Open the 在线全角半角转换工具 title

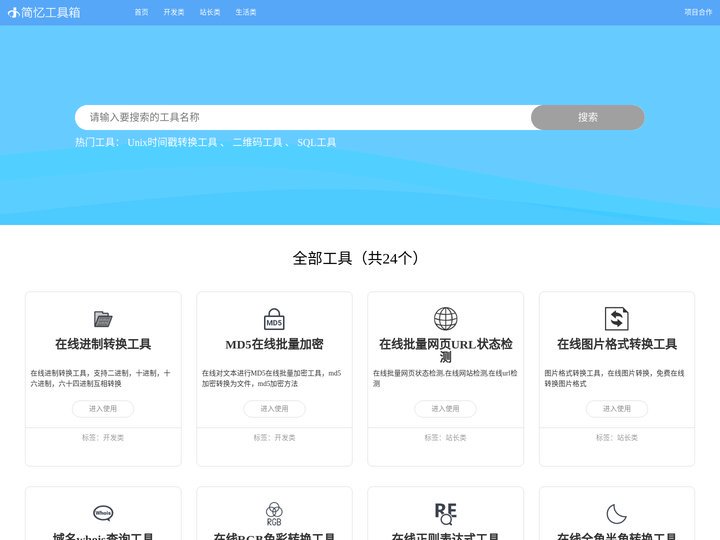(x=617, y=535)
